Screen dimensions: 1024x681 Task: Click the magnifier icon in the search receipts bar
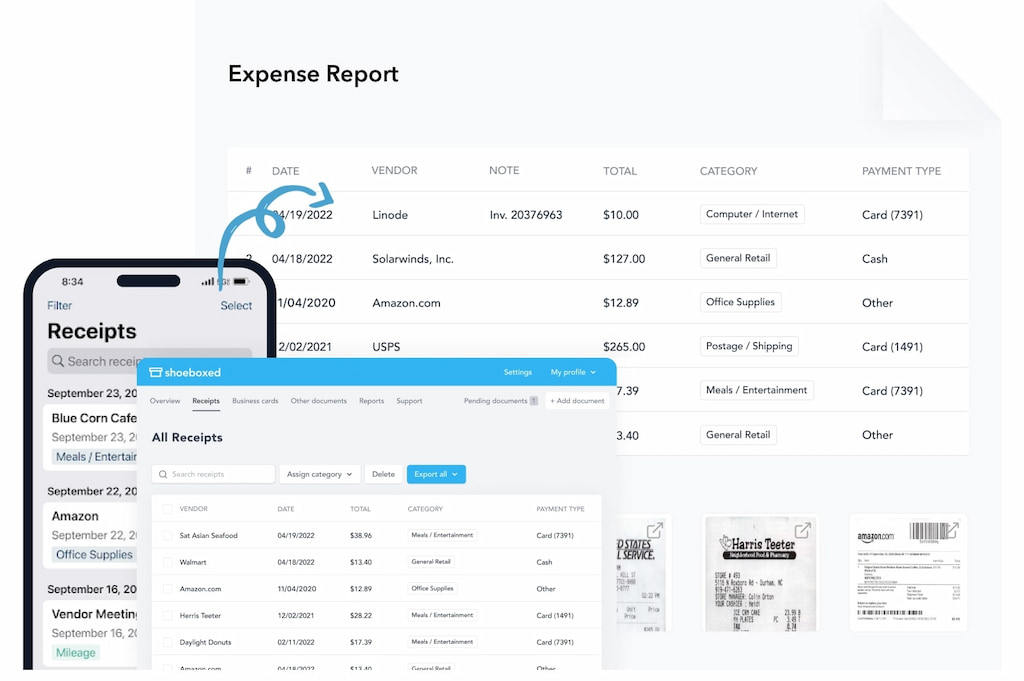162,474
